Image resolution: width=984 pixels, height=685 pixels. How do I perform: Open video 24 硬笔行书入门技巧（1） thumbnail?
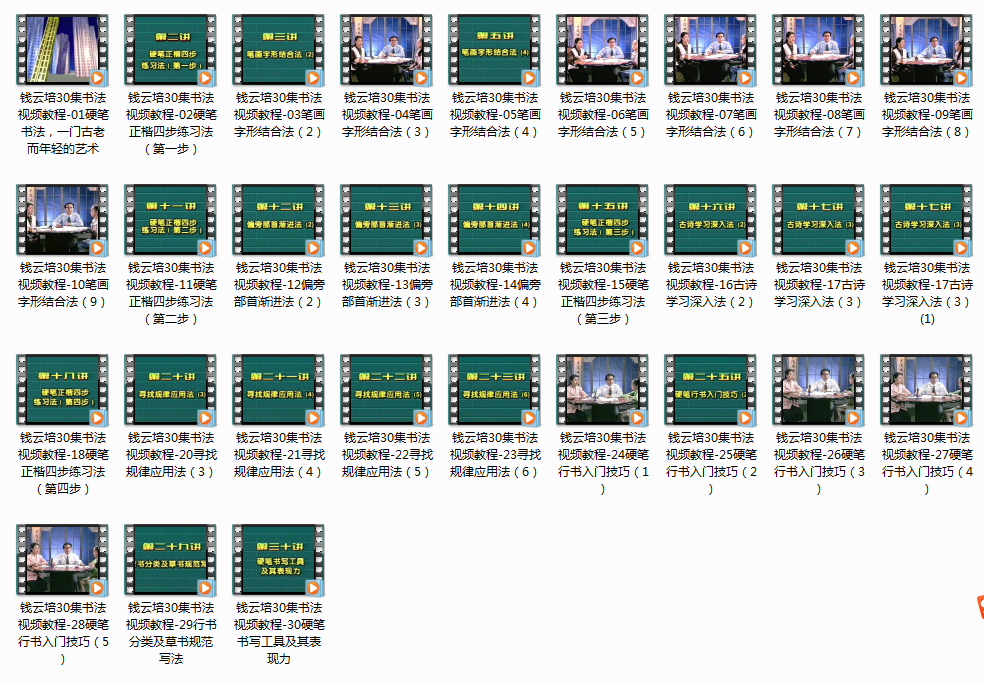[602, 390]
